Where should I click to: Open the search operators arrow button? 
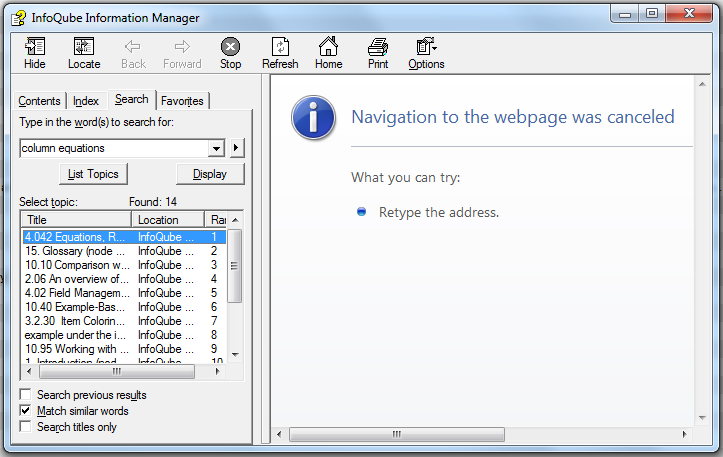237,148
